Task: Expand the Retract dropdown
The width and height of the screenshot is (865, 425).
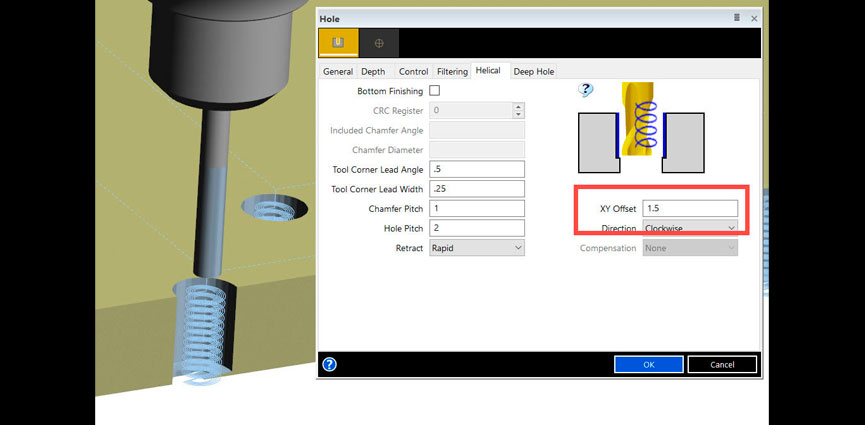Action: (x=476, y=248)
